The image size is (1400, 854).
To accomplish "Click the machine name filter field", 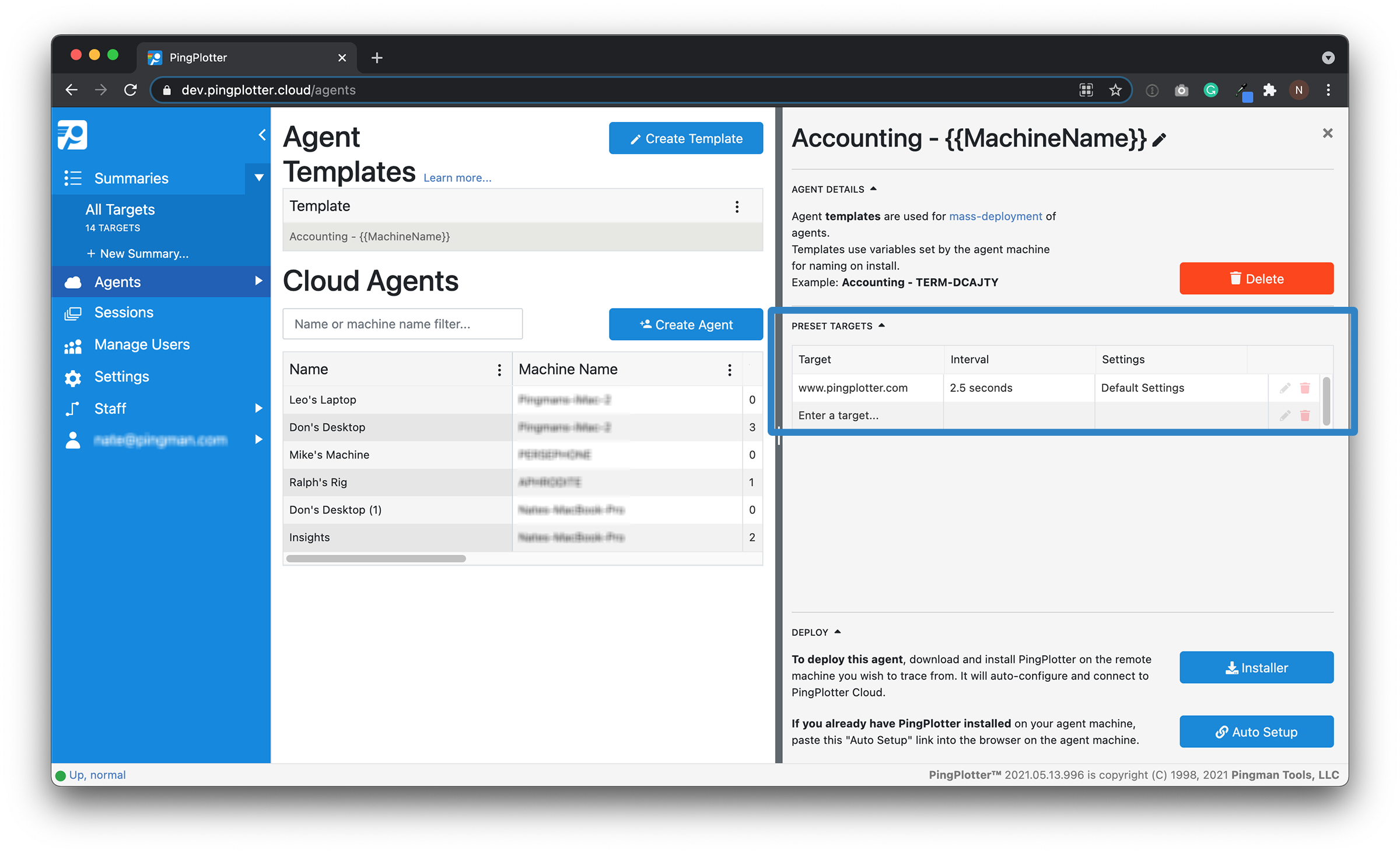I will [x=402, y=324].
